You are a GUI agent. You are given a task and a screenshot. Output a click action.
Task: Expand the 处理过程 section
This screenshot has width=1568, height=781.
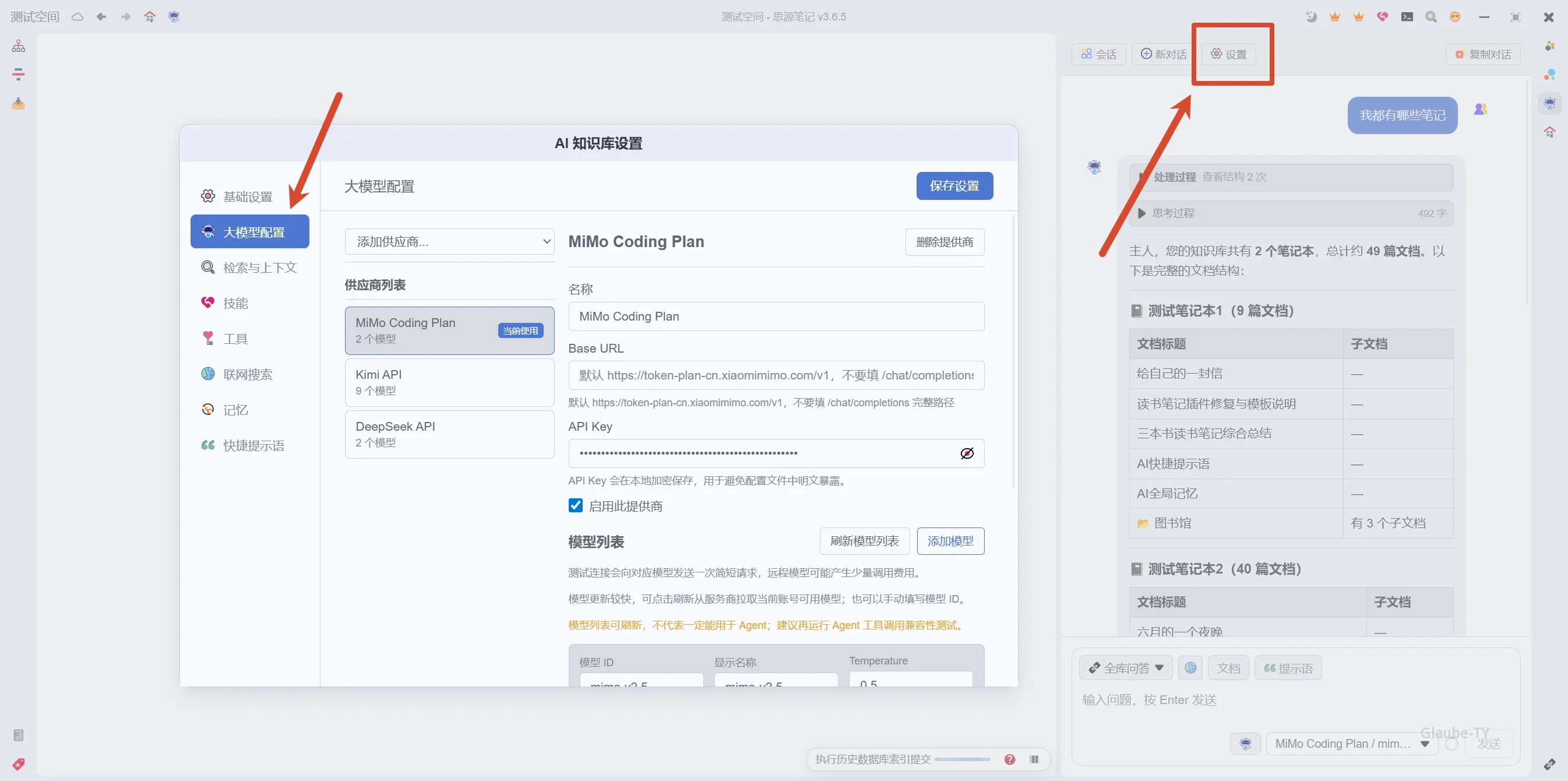point(1291,177)
